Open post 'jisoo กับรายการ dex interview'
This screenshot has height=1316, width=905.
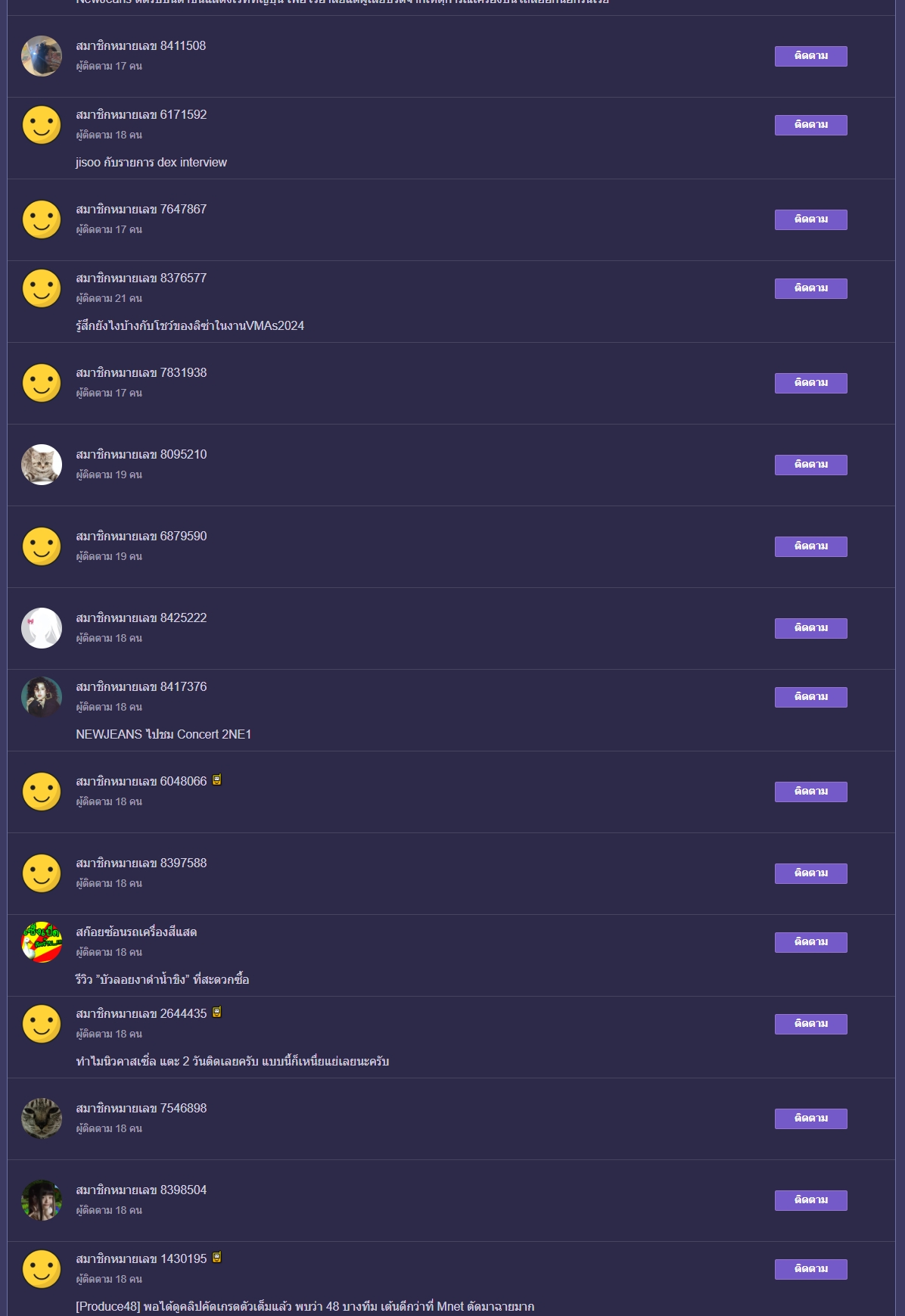click(151, 163)
